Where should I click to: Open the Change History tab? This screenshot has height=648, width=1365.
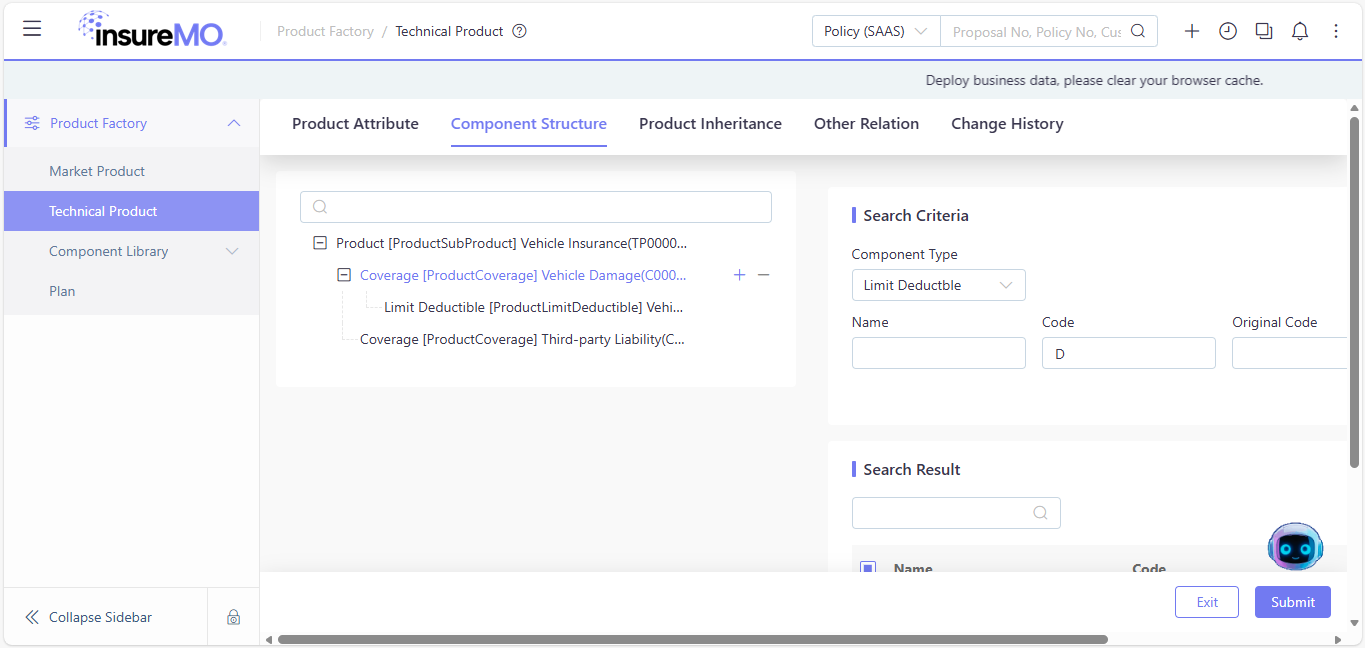coord(1007,124)
